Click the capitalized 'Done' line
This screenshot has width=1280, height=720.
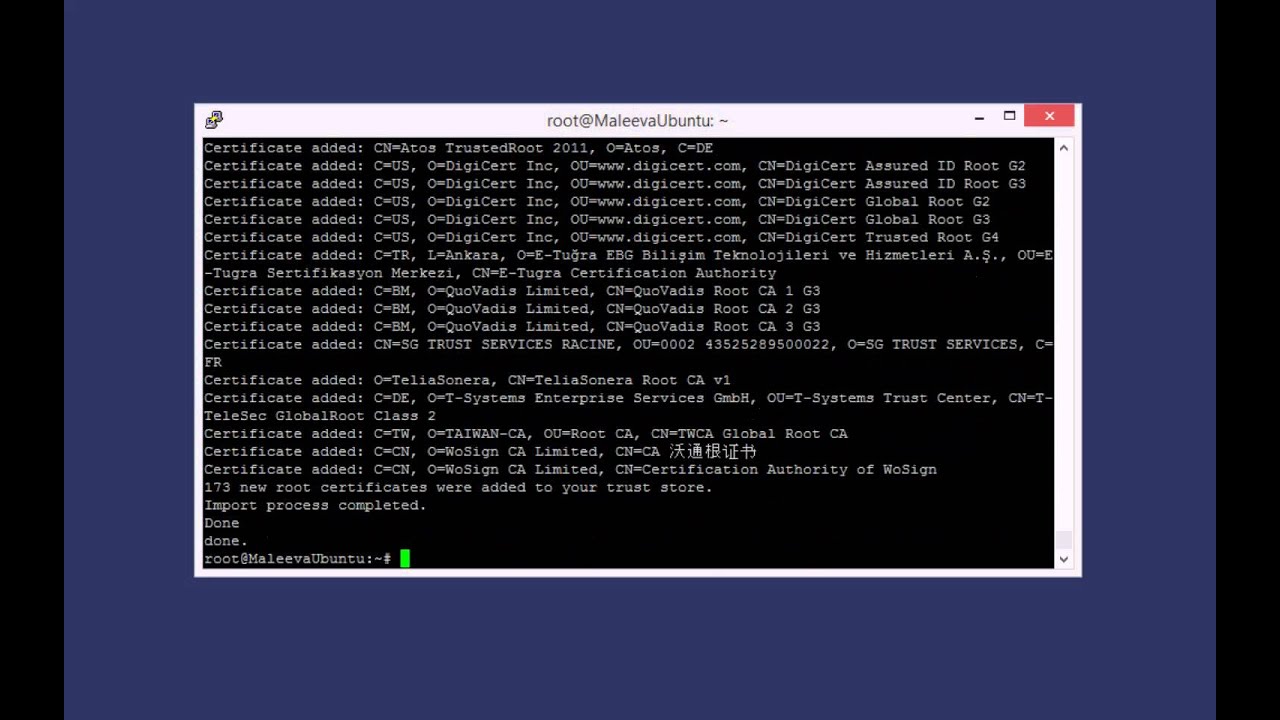(x=222, y=524)
